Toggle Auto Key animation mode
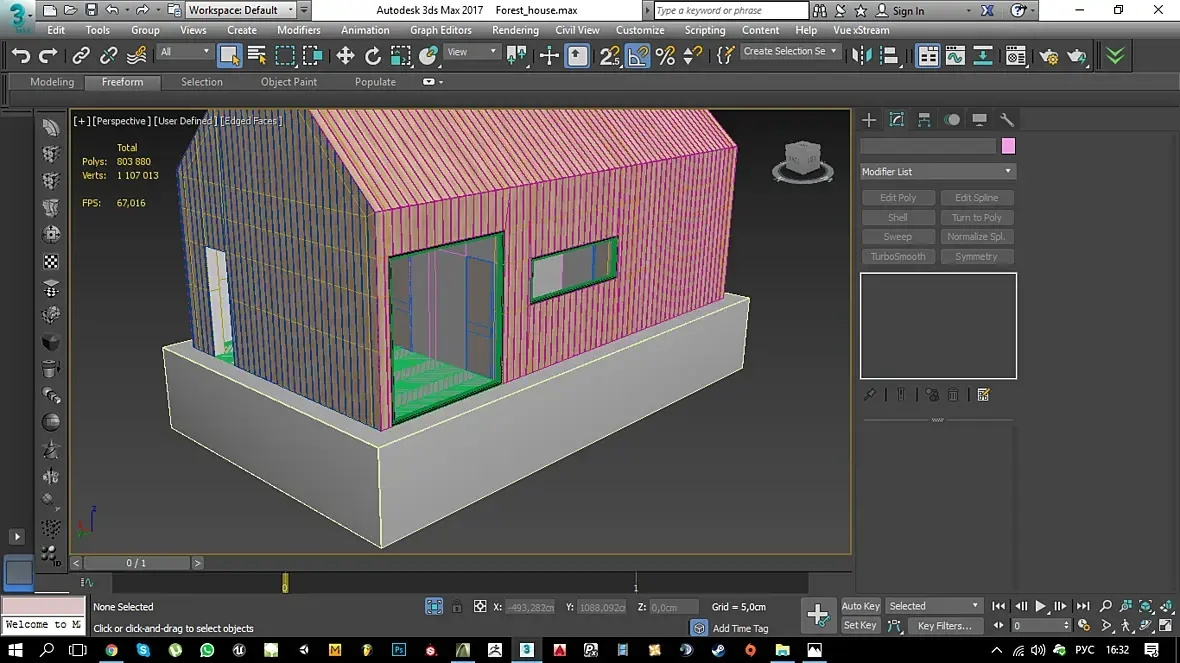 pyautogui.click(x=860, y=606)
